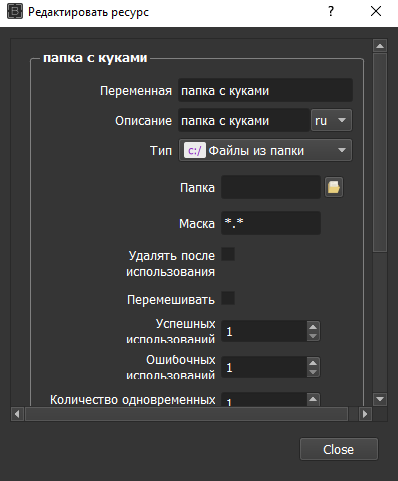This screenshot has height=481, width=398.
Task: Click the Успешных использований number field
Action: pyautogui.click(x=264, y=331)
